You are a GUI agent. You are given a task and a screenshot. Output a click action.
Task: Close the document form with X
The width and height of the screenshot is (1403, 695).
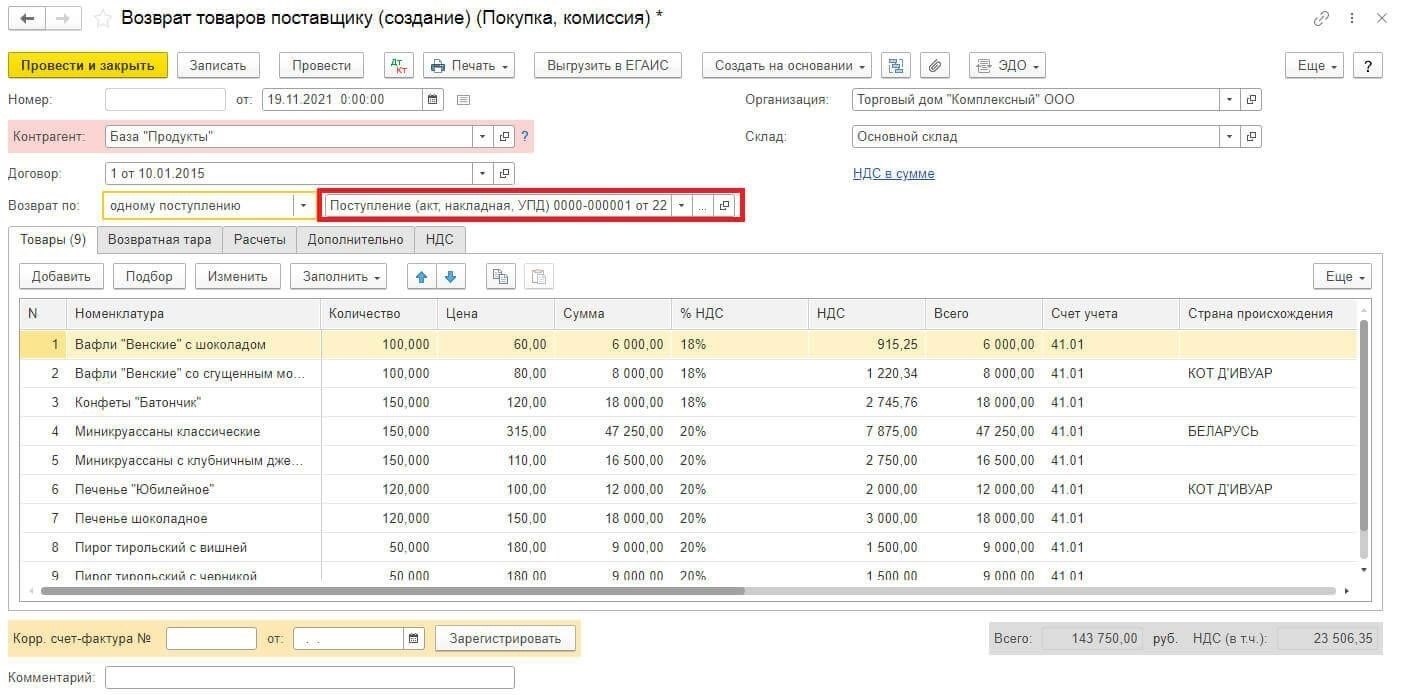pyautogui.click(x=1381, y=19)
